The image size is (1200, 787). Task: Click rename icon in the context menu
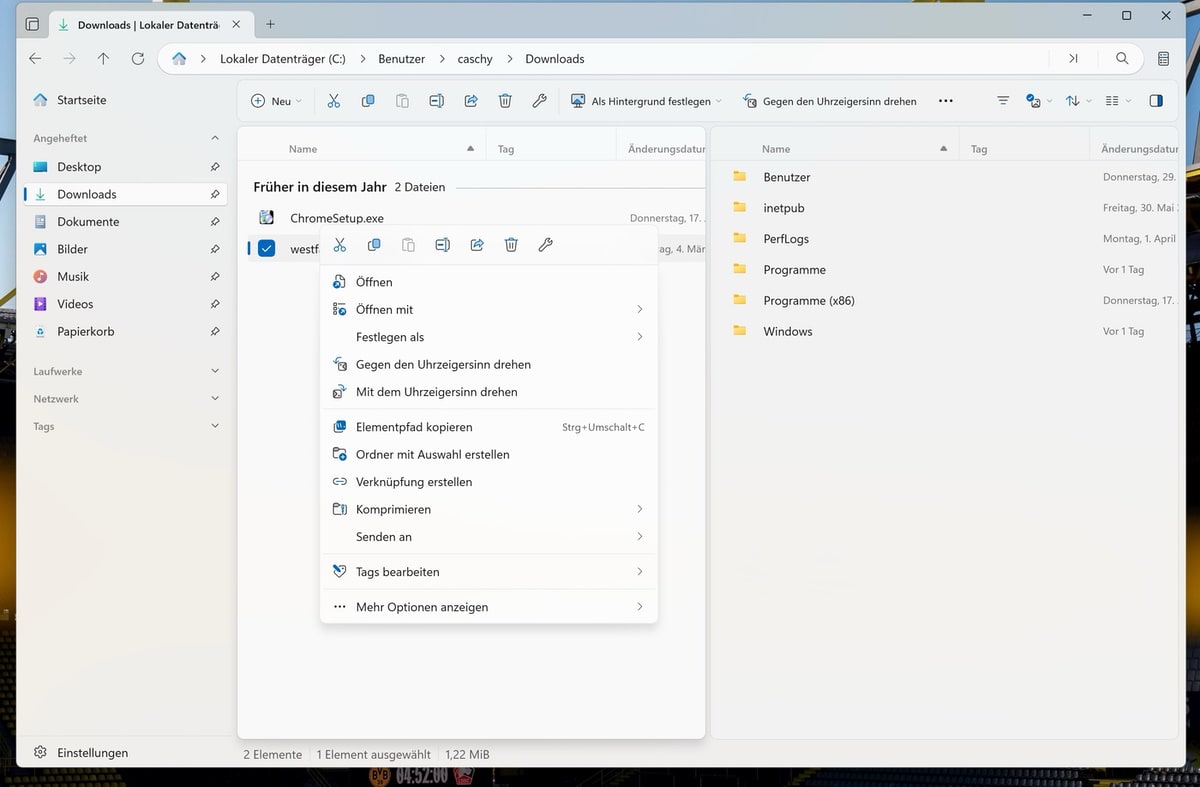[442, 245]
